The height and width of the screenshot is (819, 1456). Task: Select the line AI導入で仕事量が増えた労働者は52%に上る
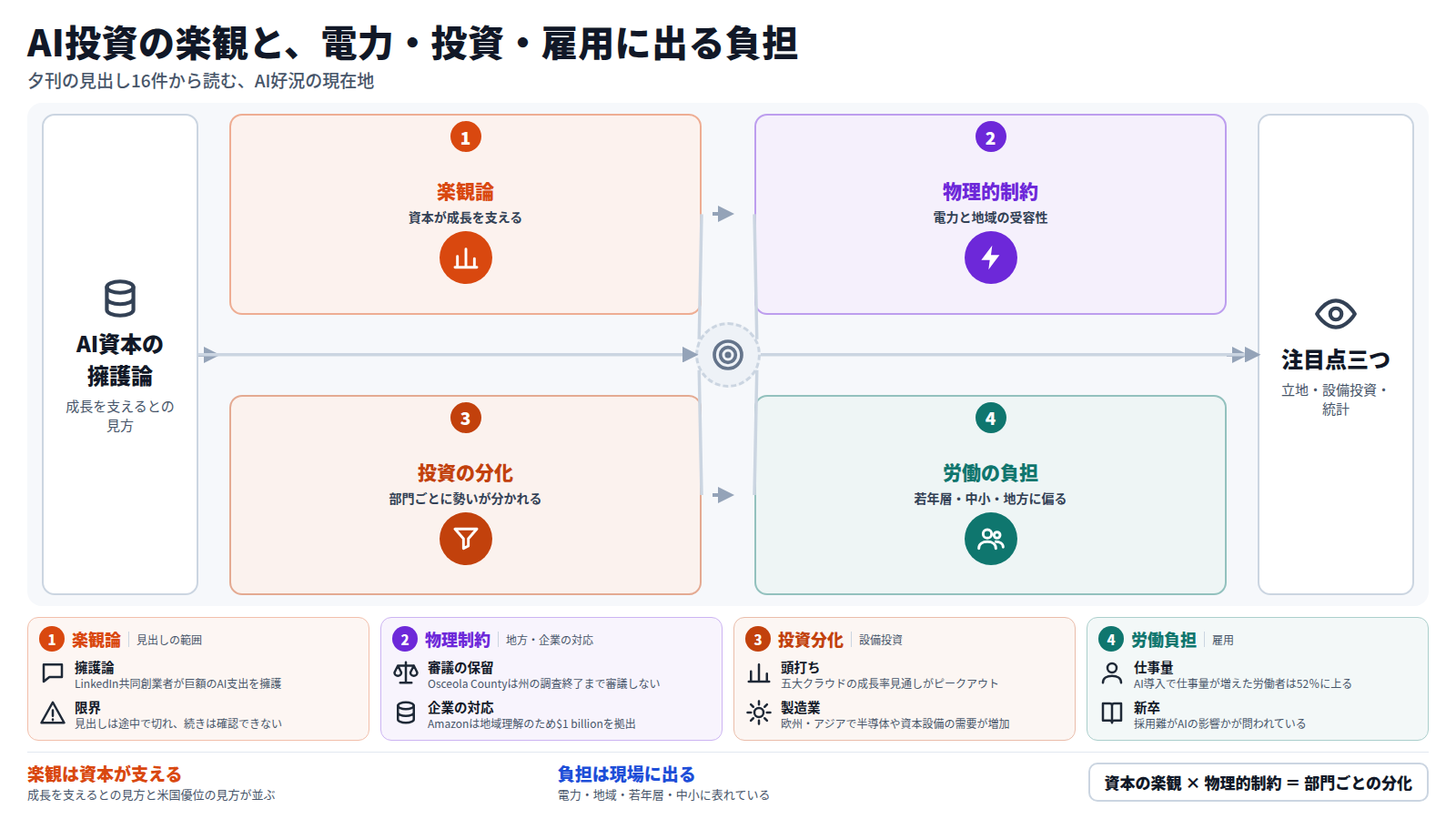[x=1243, y=684]
